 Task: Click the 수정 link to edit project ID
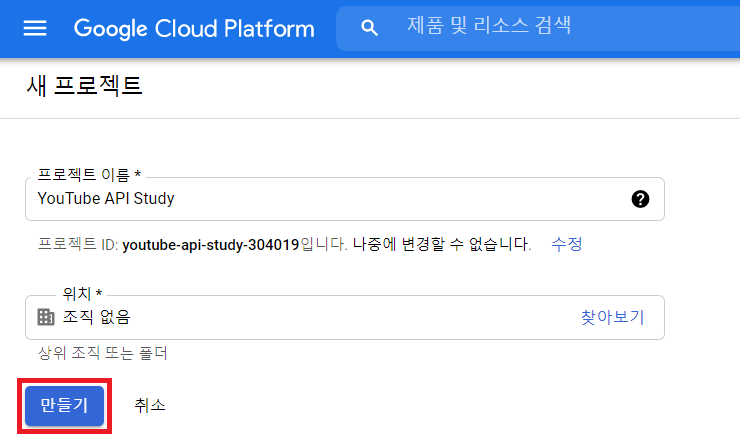pyautogui.click(x=566, y=244)
